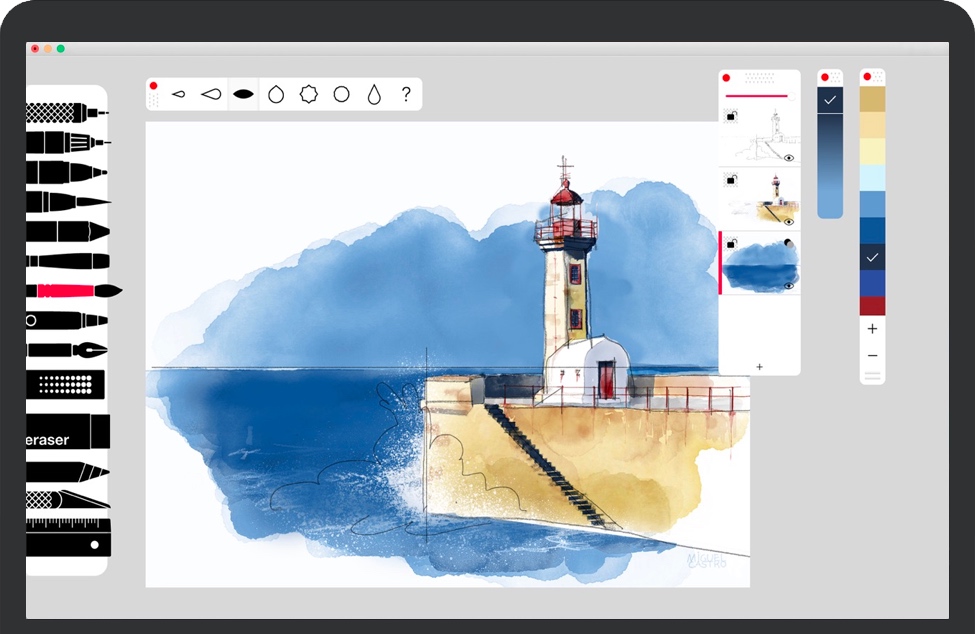The image size is (975, 634).
Task: Toggle lock on middle lighthouse layer
Action: pyautogui.click(x=731, y=180)
